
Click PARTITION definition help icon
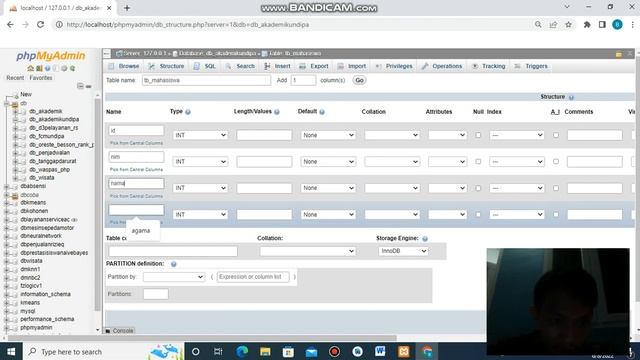tap(173, 264)
